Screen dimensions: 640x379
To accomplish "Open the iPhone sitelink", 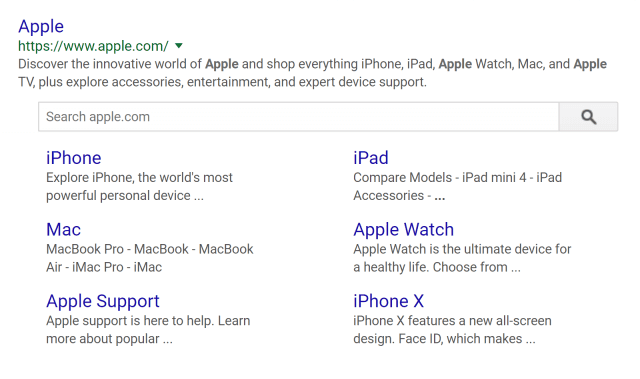I will tap(73, 158).
